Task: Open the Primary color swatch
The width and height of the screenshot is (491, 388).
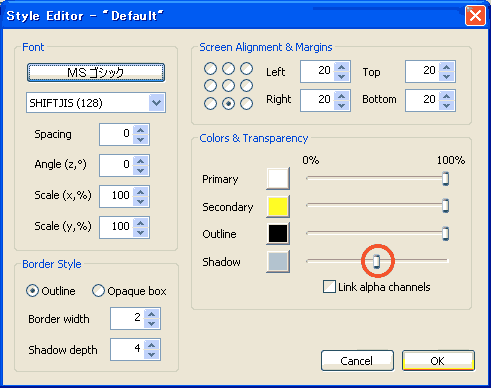Action: (278, 179)
